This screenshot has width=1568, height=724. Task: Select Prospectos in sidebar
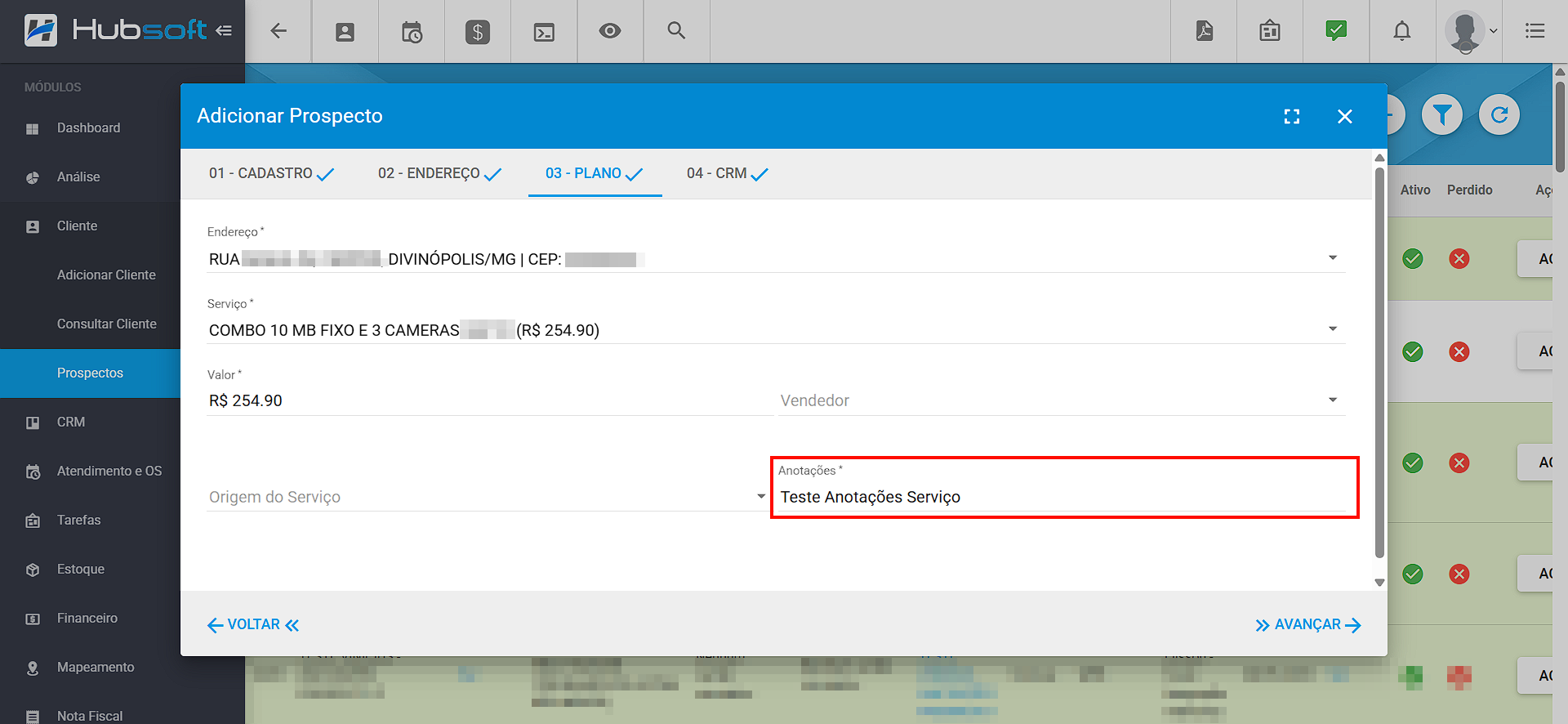click(x=90, y=373)
